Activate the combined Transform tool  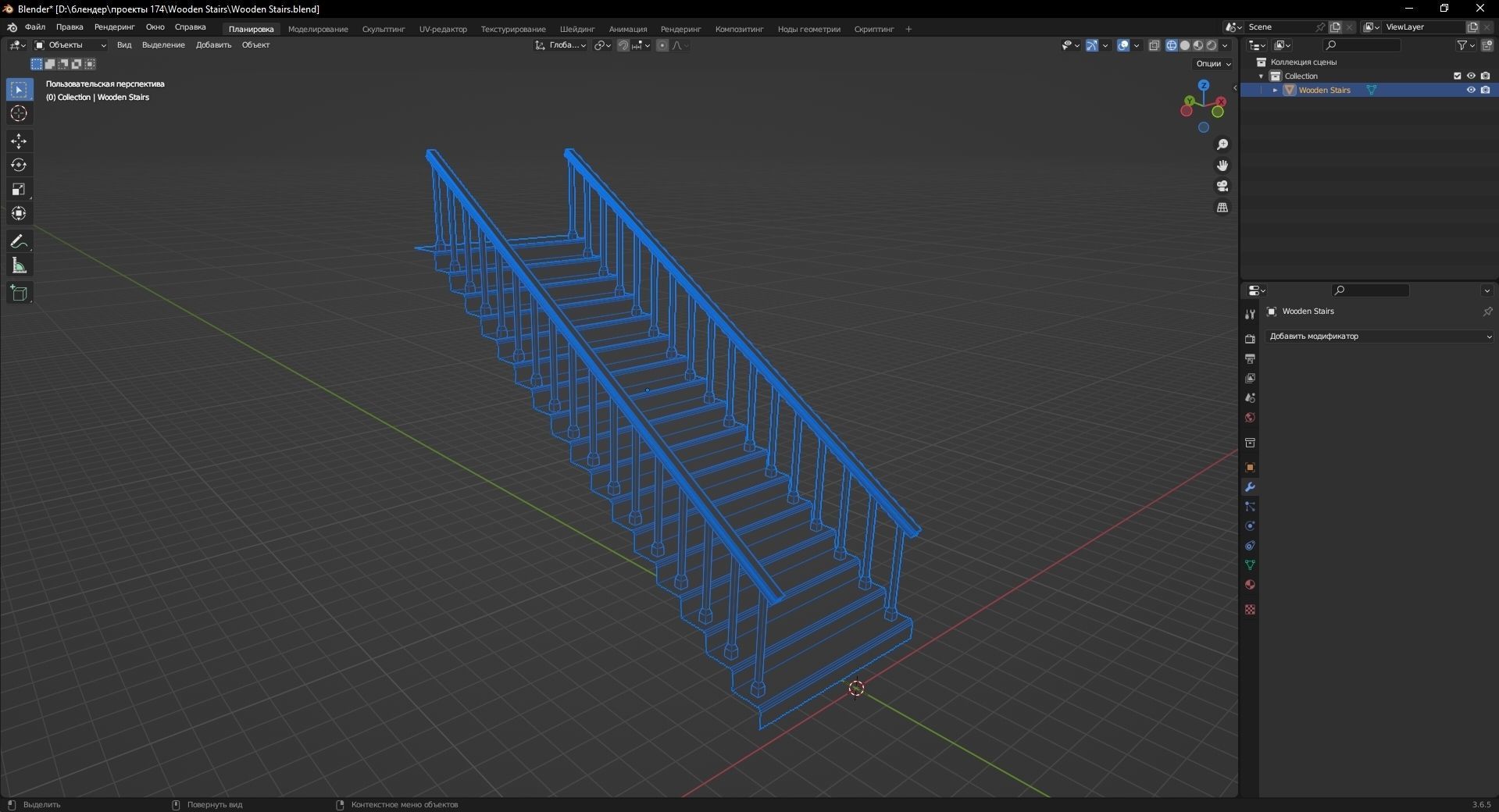coord(19,213)
